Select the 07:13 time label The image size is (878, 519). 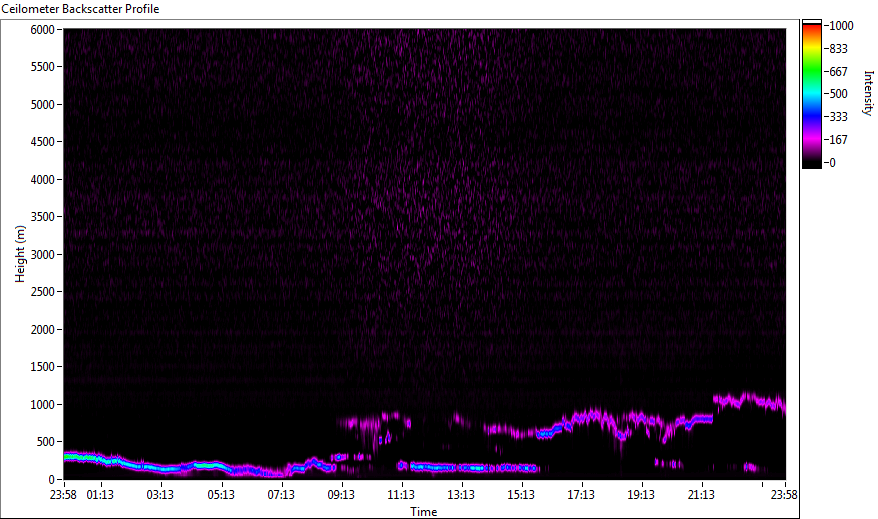(x=281, y=495)
